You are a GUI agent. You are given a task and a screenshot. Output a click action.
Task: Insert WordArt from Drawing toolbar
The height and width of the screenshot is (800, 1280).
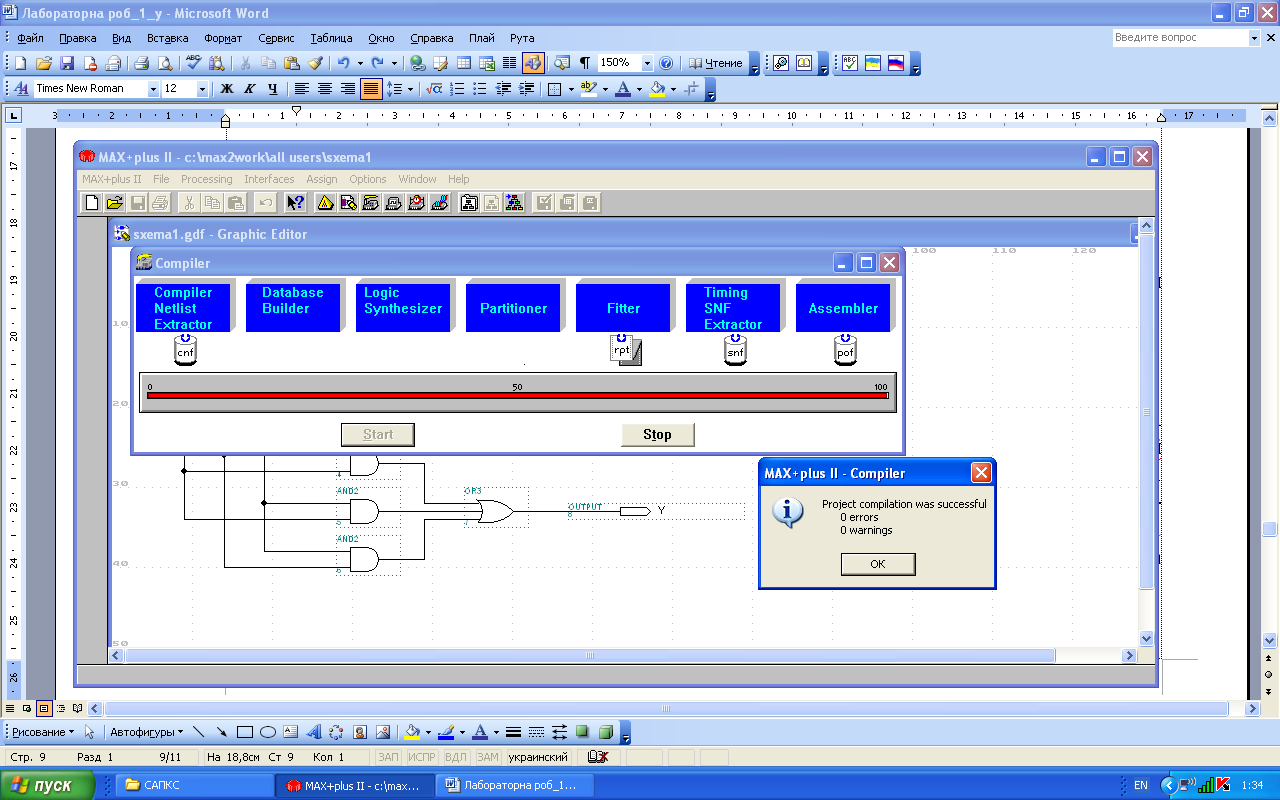pyautogui.click(x=314, y=732)
